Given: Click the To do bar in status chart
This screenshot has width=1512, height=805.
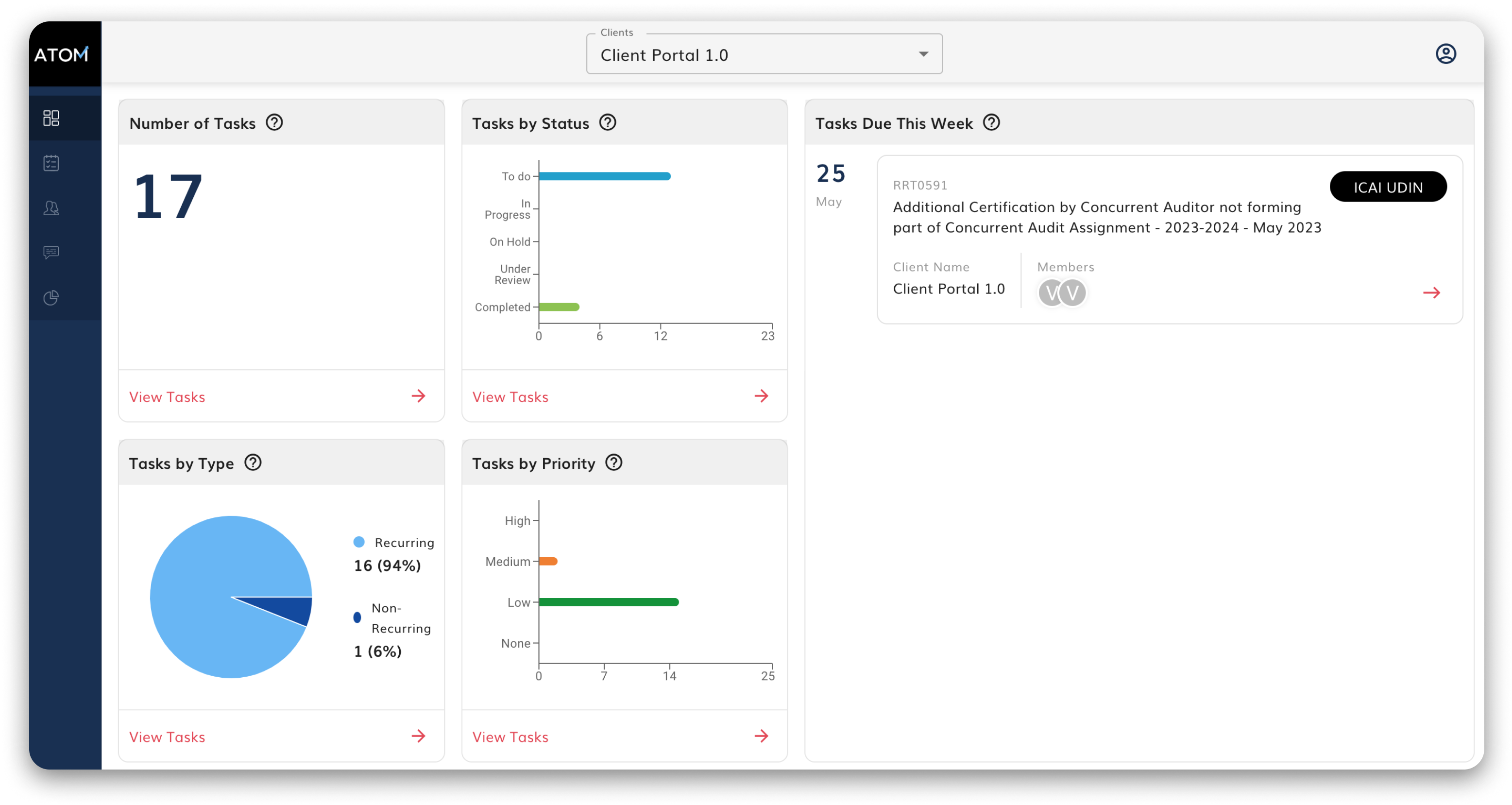Looking at the screenshot, I should pyautogui.click(x=605, y=176).
